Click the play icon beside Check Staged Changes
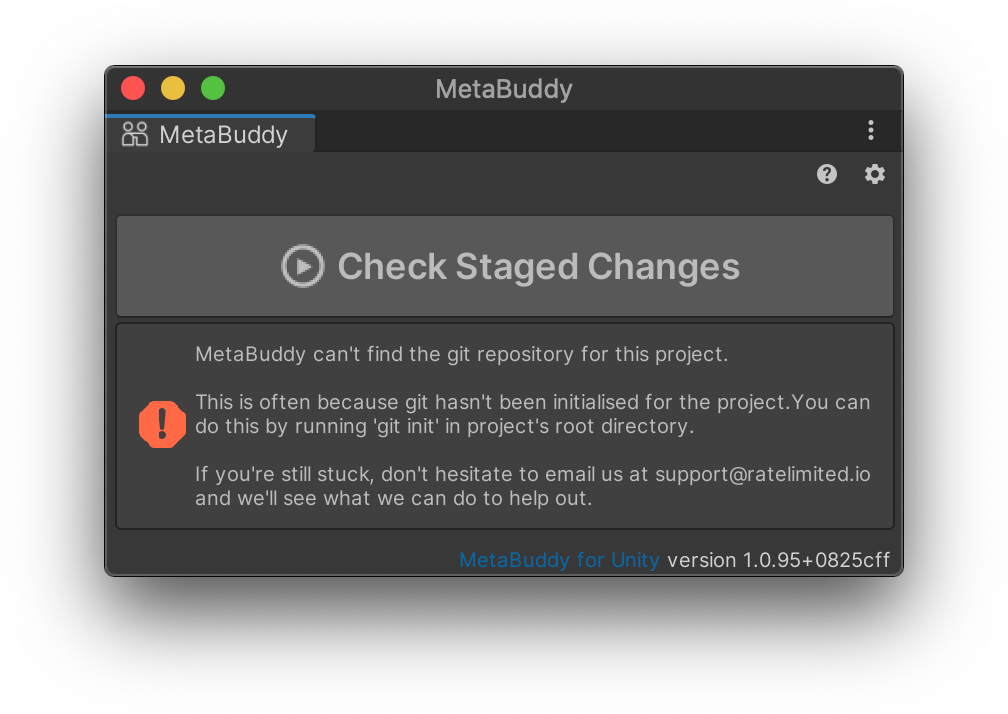 tap(302, 266)
